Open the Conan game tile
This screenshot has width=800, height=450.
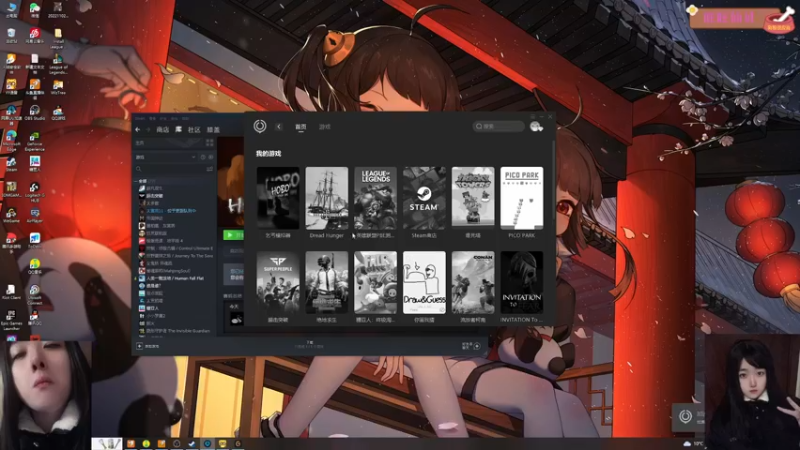pos(473,282)
